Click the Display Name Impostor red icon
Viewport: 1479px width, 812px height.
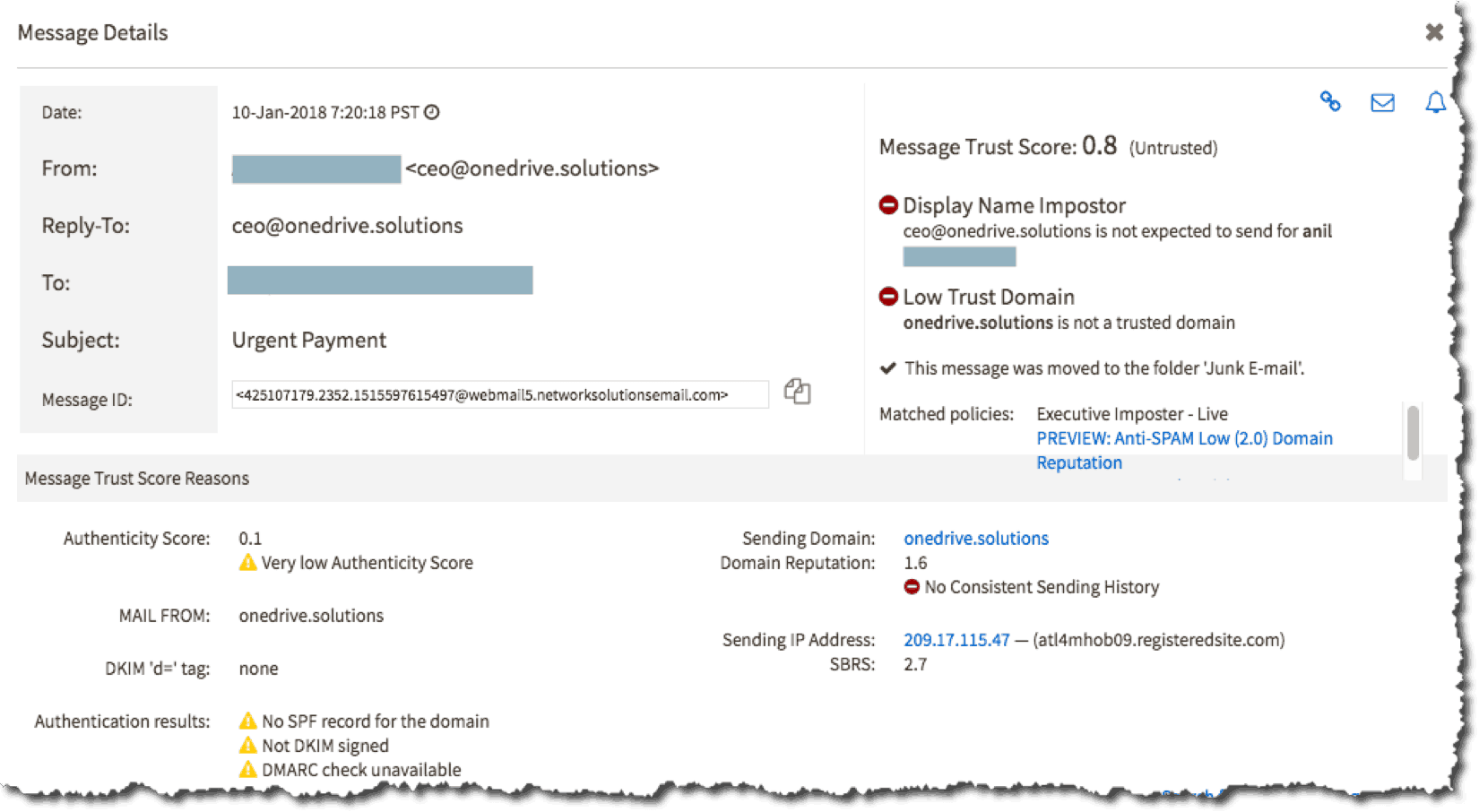888,205
